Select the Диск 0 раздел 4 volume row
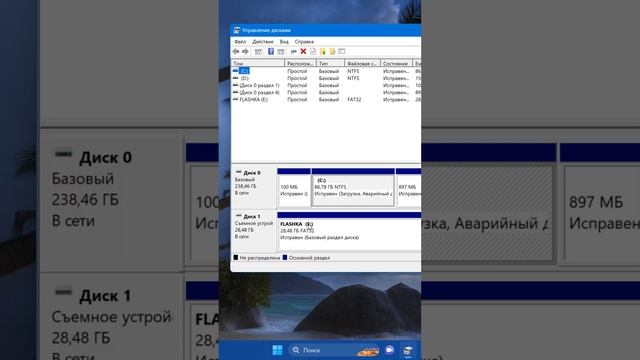The height and width of the screenshot is (360, 640). tap(326, 92)
